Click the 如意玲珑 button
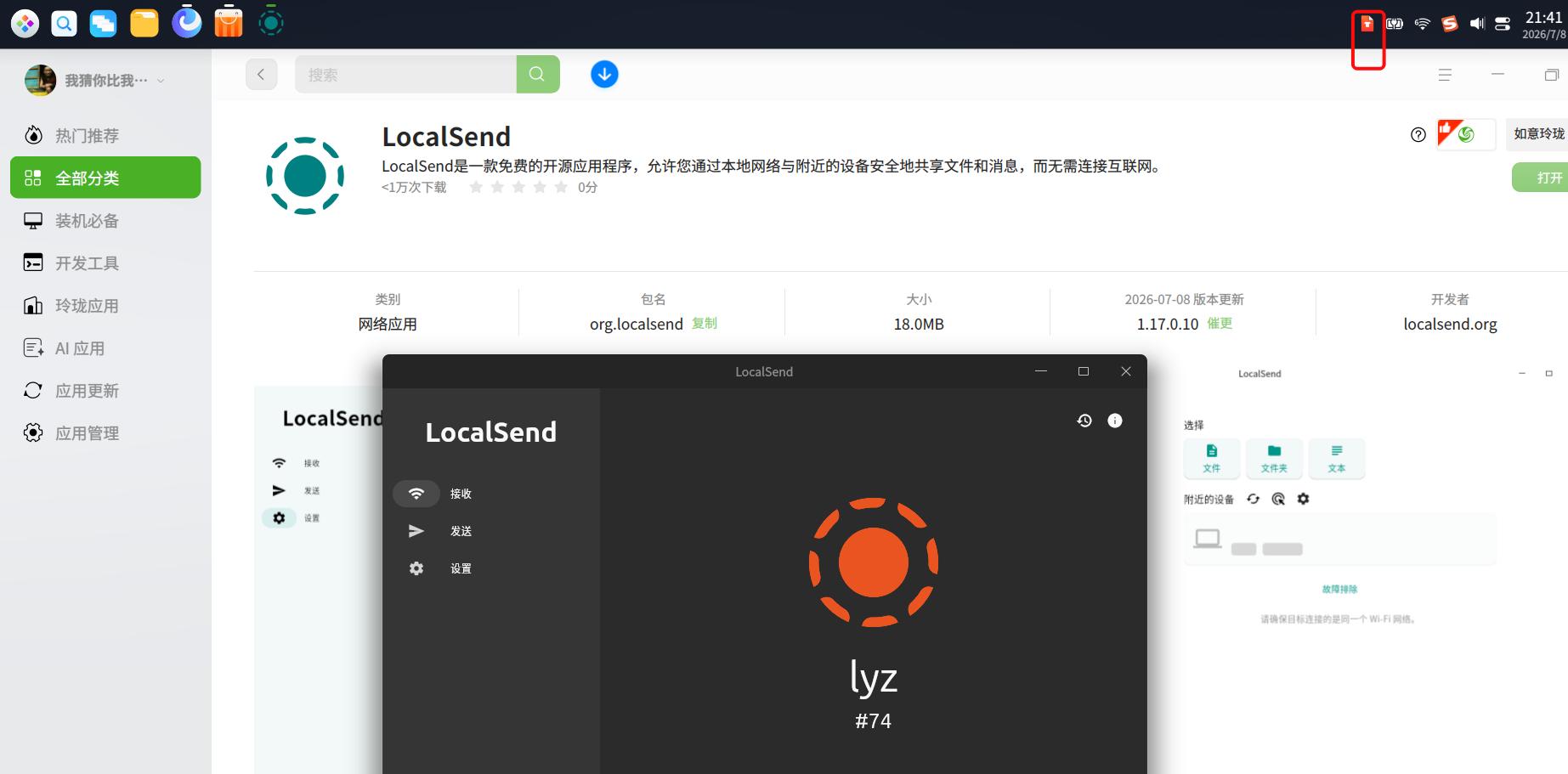The width and height of the screenshot is (1568, 774). click(1537, 134)
